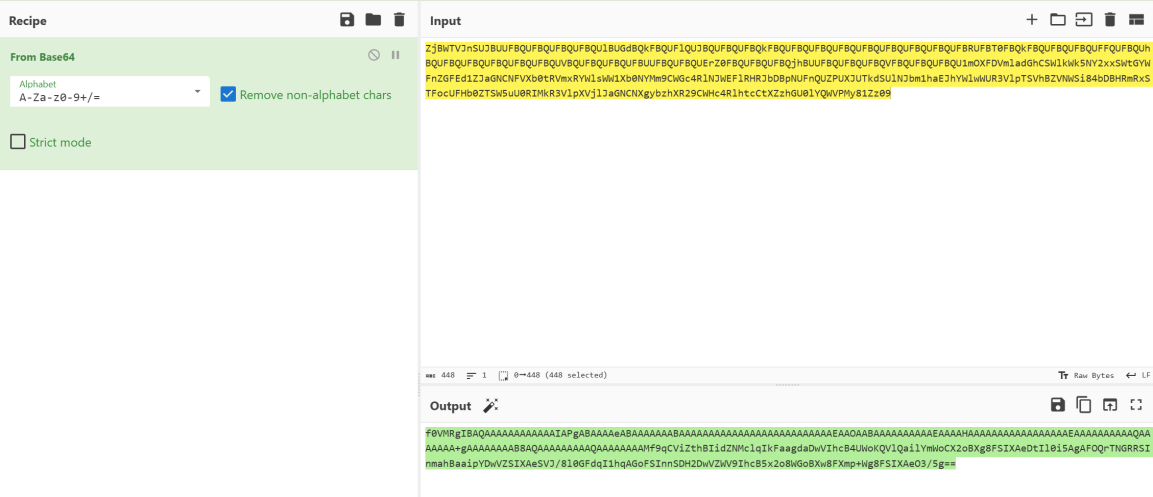Add a new input tab
Viewport: 1153px width, 497px height.
pos(1032,20)
